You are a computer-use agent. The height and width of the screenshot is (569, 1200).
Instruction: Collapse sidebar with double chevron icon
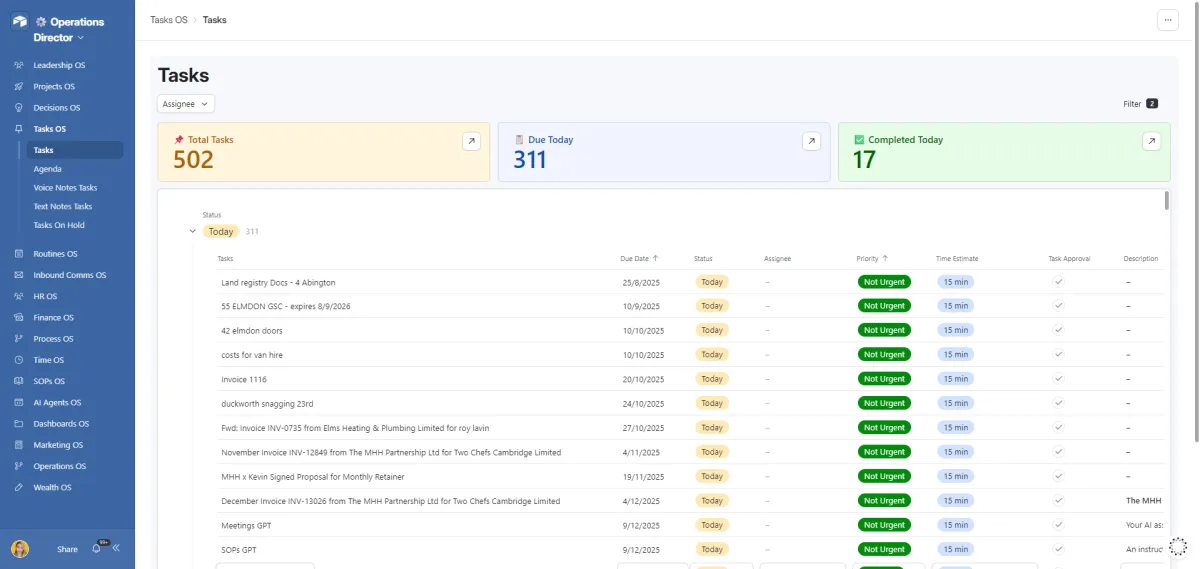click(x=116, y=548)
